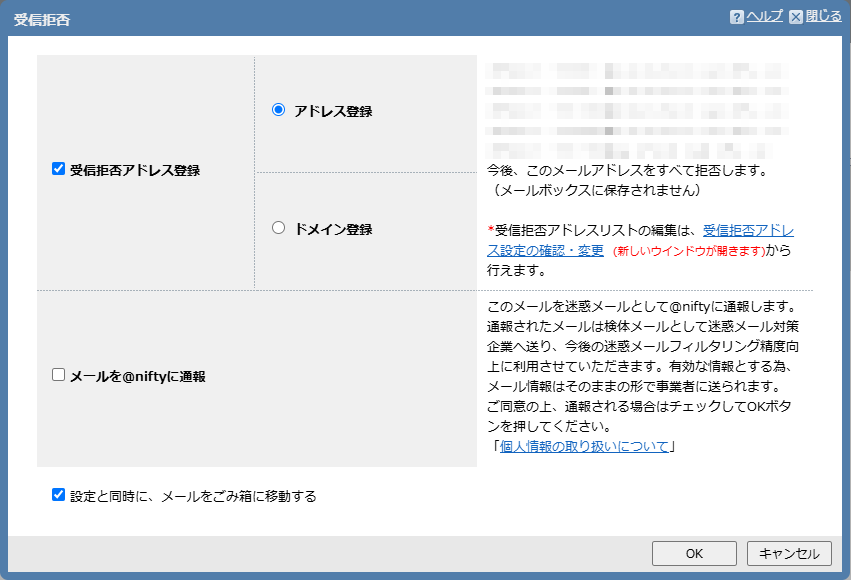851x580 pixels.
Task: Click the ドメイン登録 label text
Action: pos(333,229)
